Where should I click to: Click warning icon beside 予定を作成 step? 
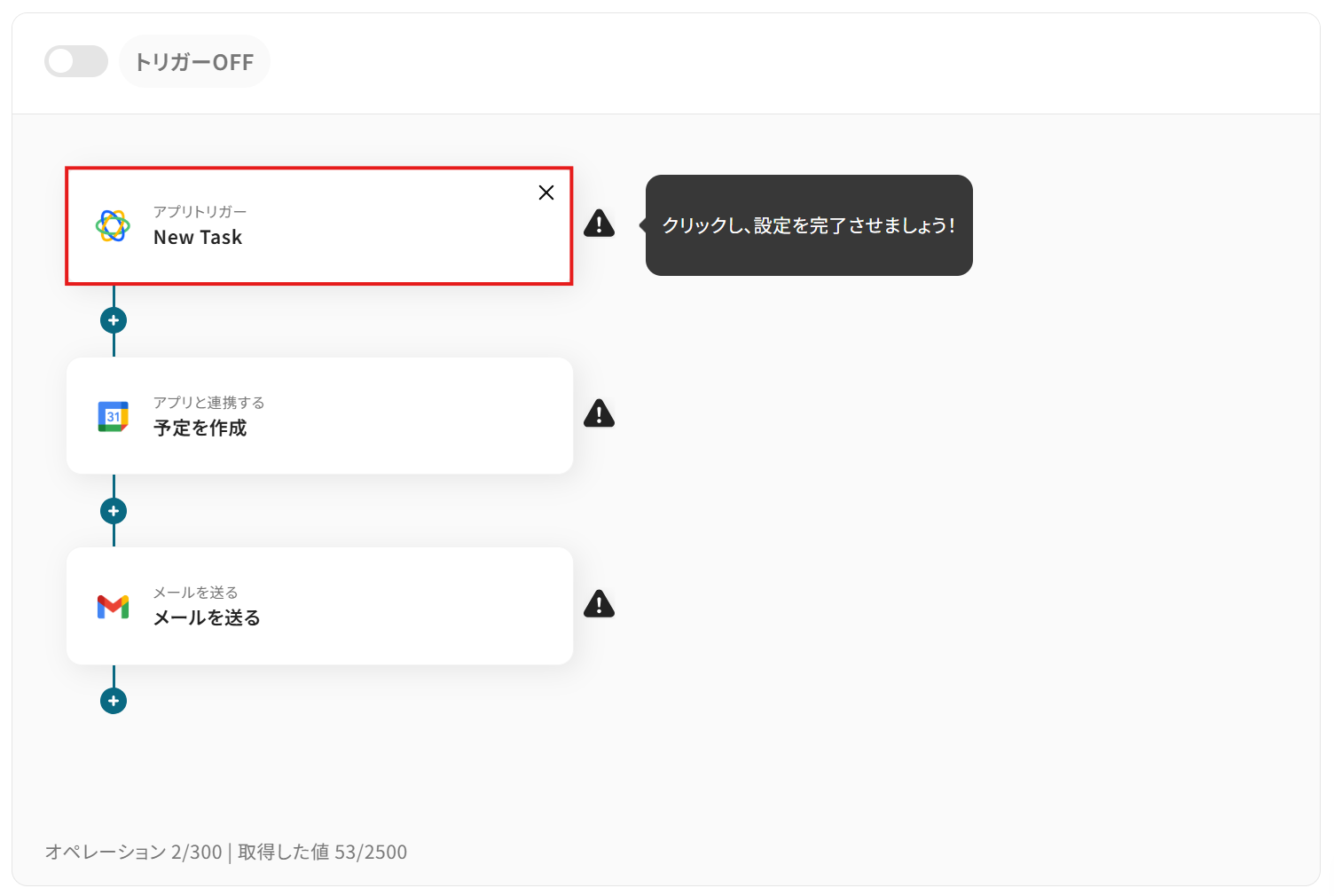[x=600, y=413]
